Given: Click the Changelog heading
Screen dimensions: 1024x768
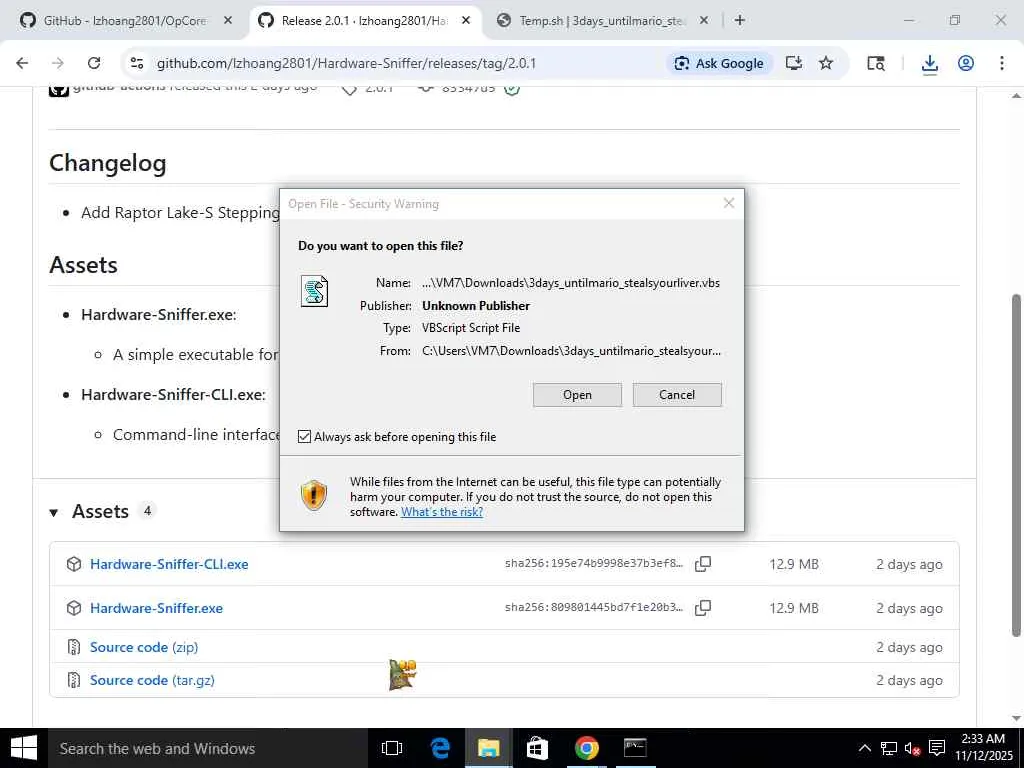Looking at the screenshot, I should (x=108, y=163).
